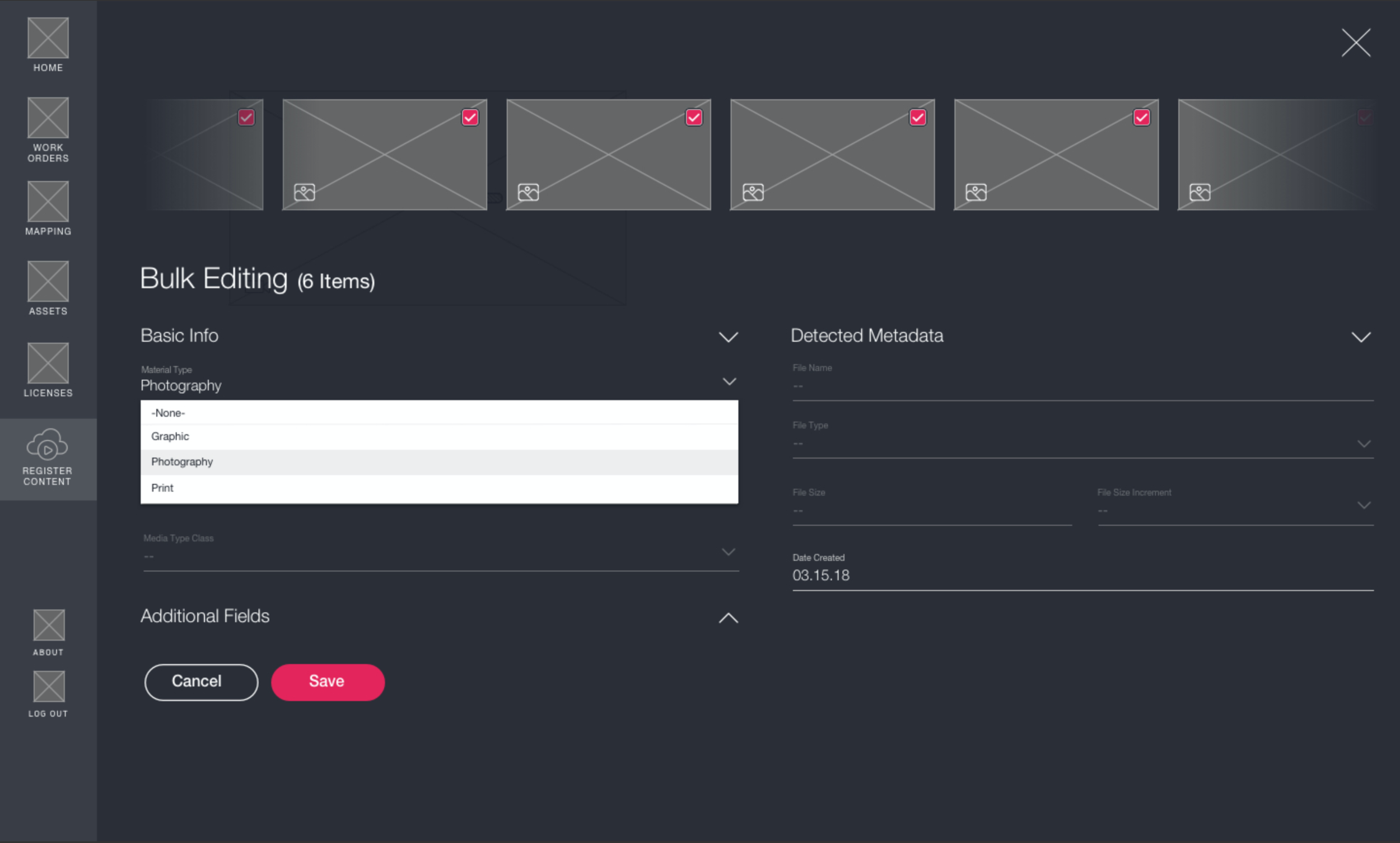Choose the Print option in the dropdown

(162, 488)
